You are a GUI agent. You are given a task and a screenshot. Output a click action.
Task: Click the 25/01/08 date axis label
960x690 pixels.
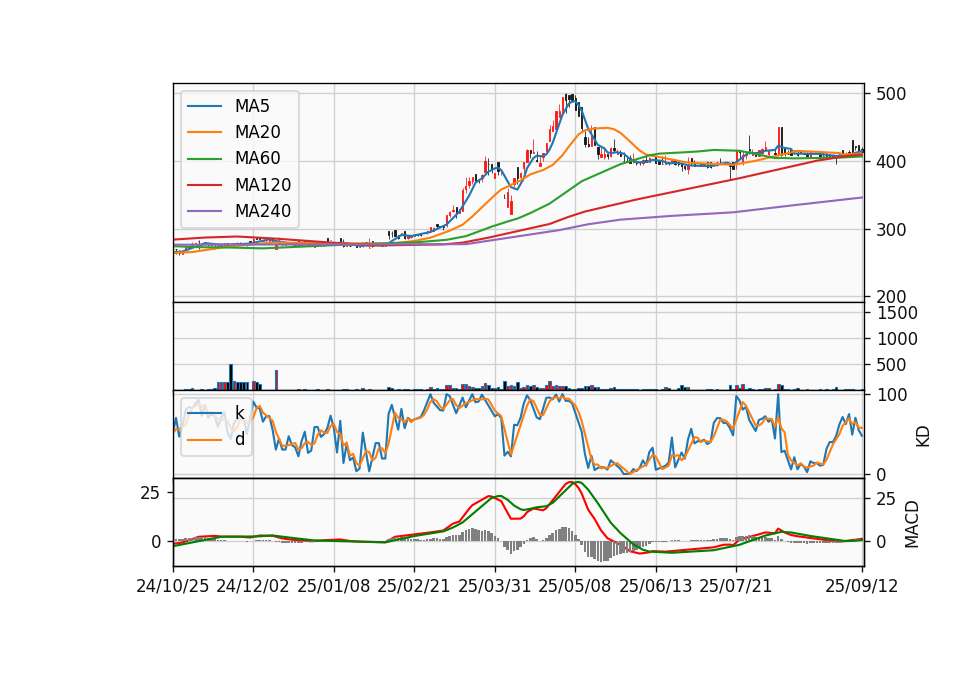click(x=334, y=586)
